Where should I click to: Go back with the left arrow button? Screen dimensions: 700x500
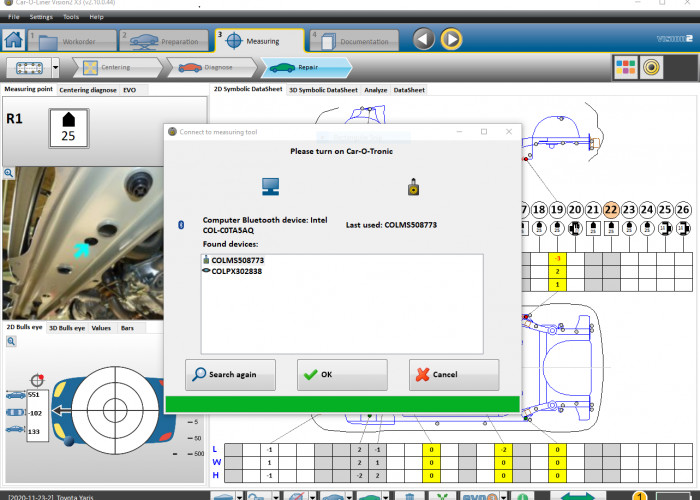coord(423,39)
